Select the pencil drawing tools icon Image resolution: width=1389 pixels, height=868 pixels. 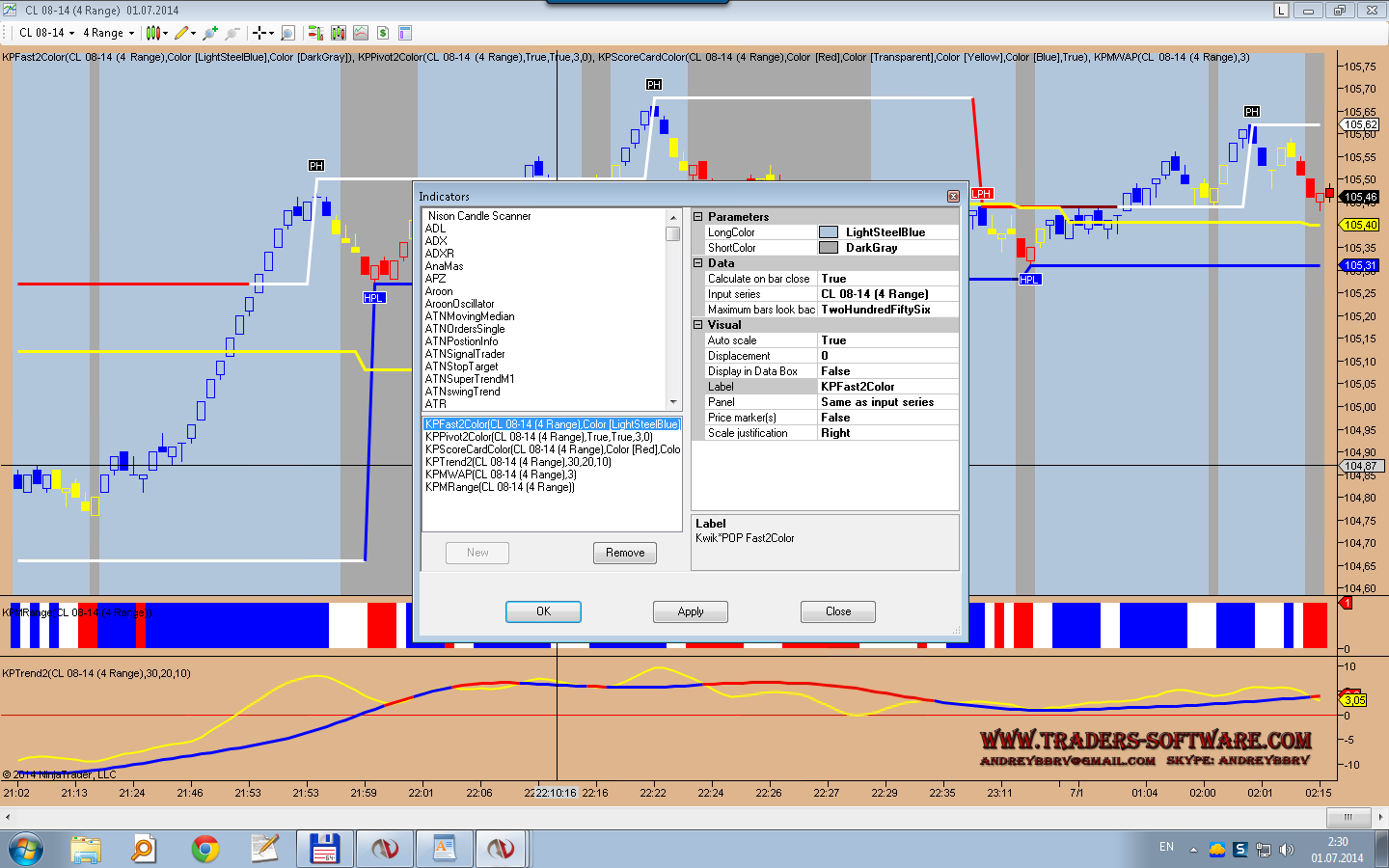(x=183, y=33)
